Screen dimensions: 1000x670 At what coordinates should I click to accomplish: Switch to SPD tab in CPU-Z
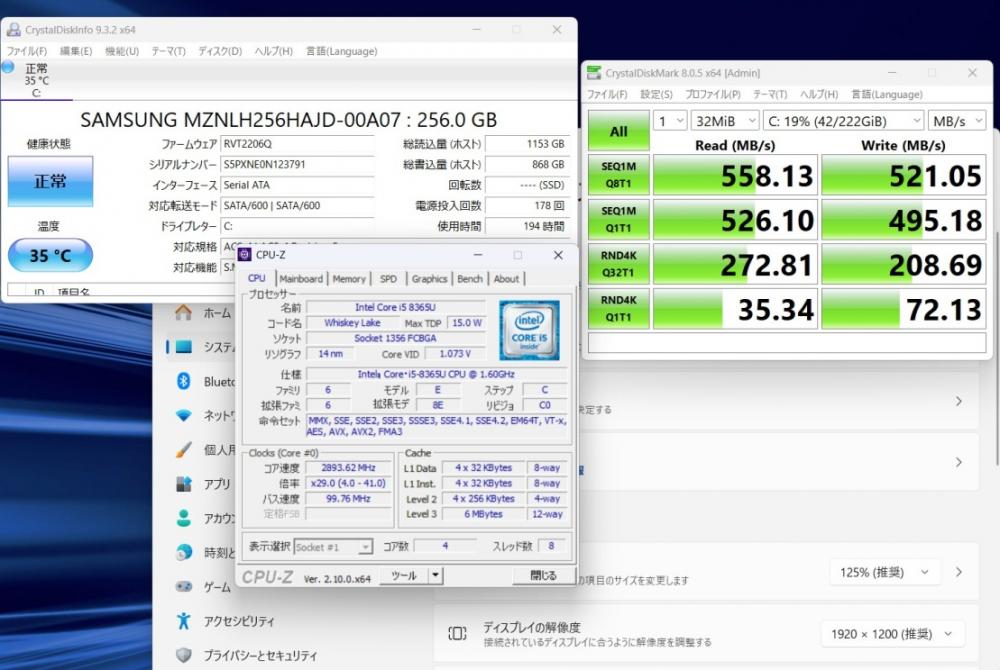pyautogui.click(x=388, y=279)
